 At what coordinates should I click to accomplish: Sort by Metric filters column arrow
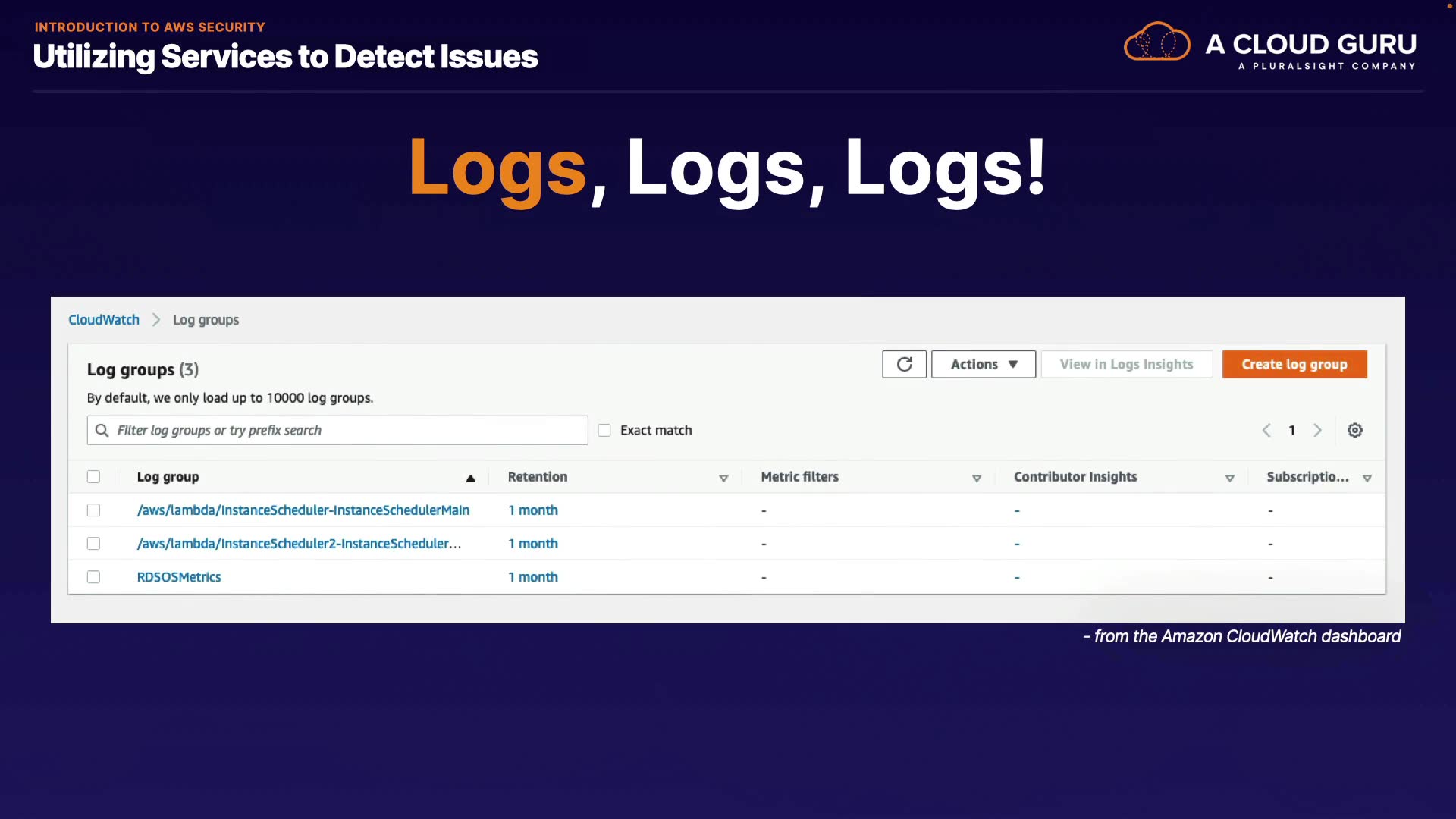pos(977,479)
